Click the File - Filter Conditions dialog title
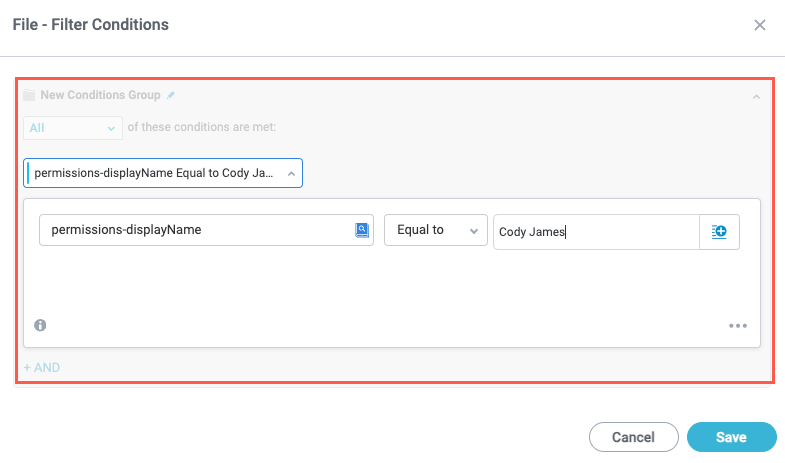Image resolution: width=785 pixels, height=463 pixels. [x=91, y=24]
